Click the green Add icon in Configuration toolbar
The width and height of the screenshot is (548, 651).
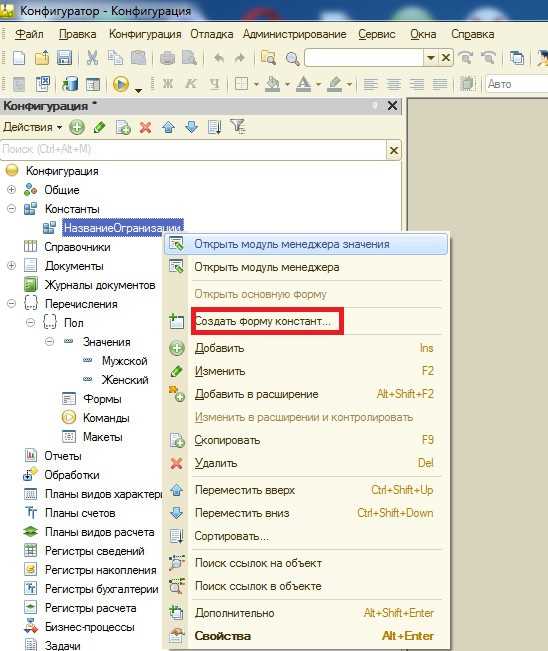tap(77, 127)
